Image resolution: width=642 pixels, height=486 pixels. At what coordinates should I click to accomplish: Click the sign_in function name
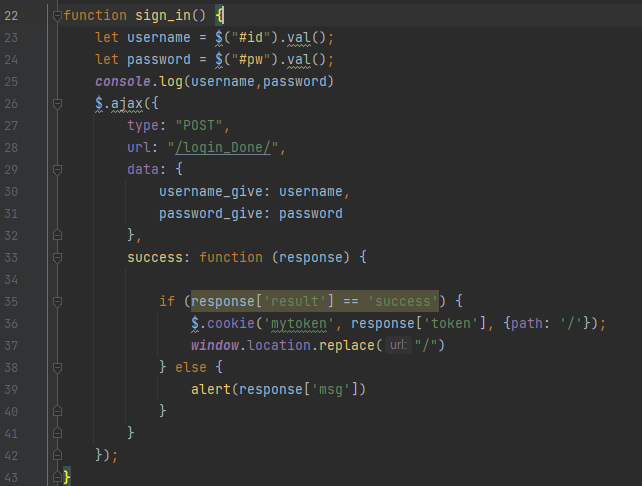pyautogui.click(x=163, y=16)
